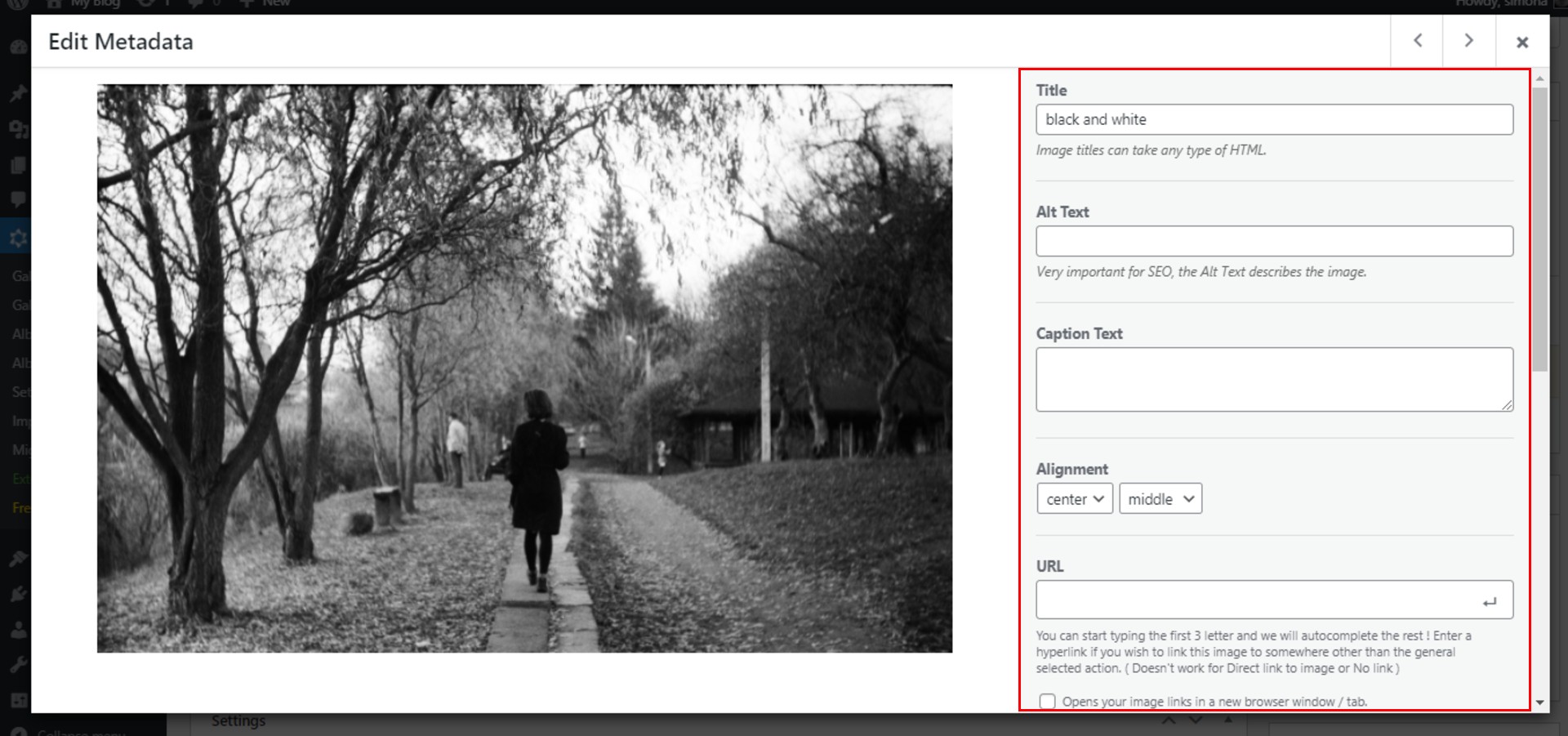Open Users icon in WordPress sidebar
The image size is (1568, 736).
18,630
